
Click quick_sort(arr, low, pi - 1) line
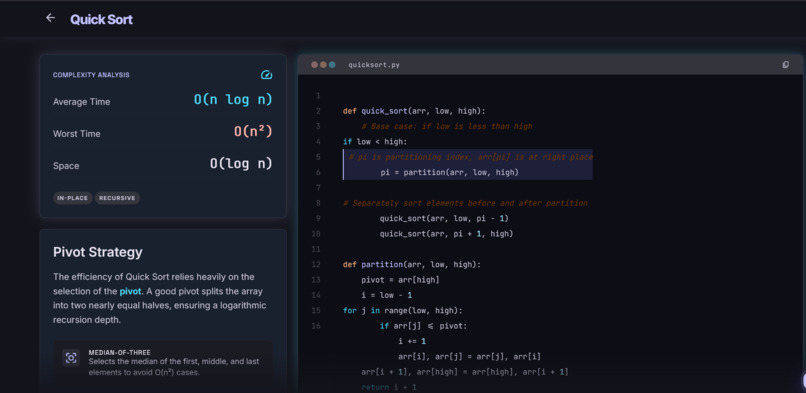tap(444, 219)
